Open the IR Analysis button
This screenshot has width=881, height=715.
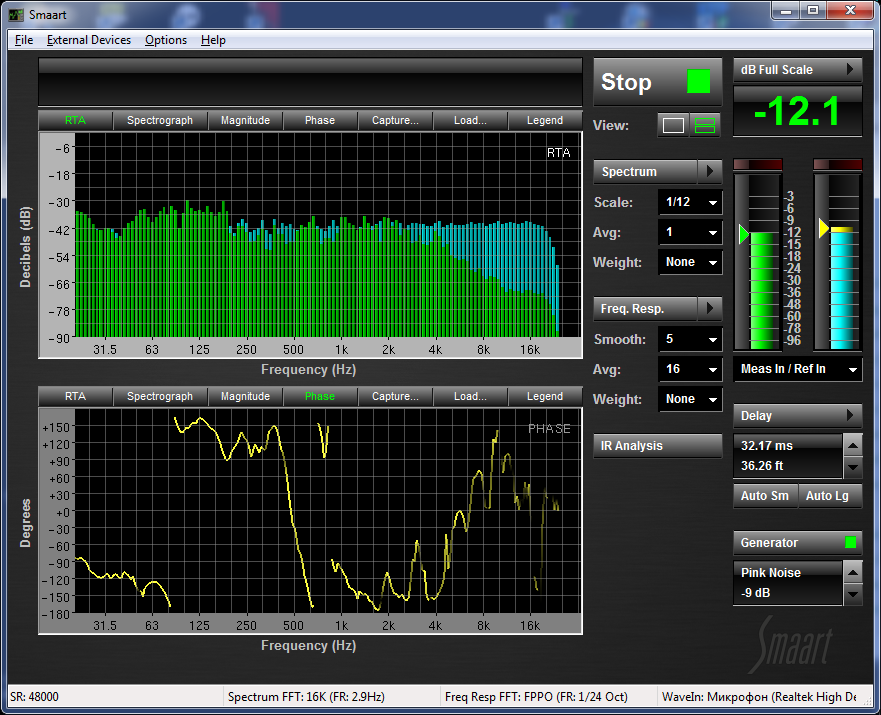click(x=657, y=446)
